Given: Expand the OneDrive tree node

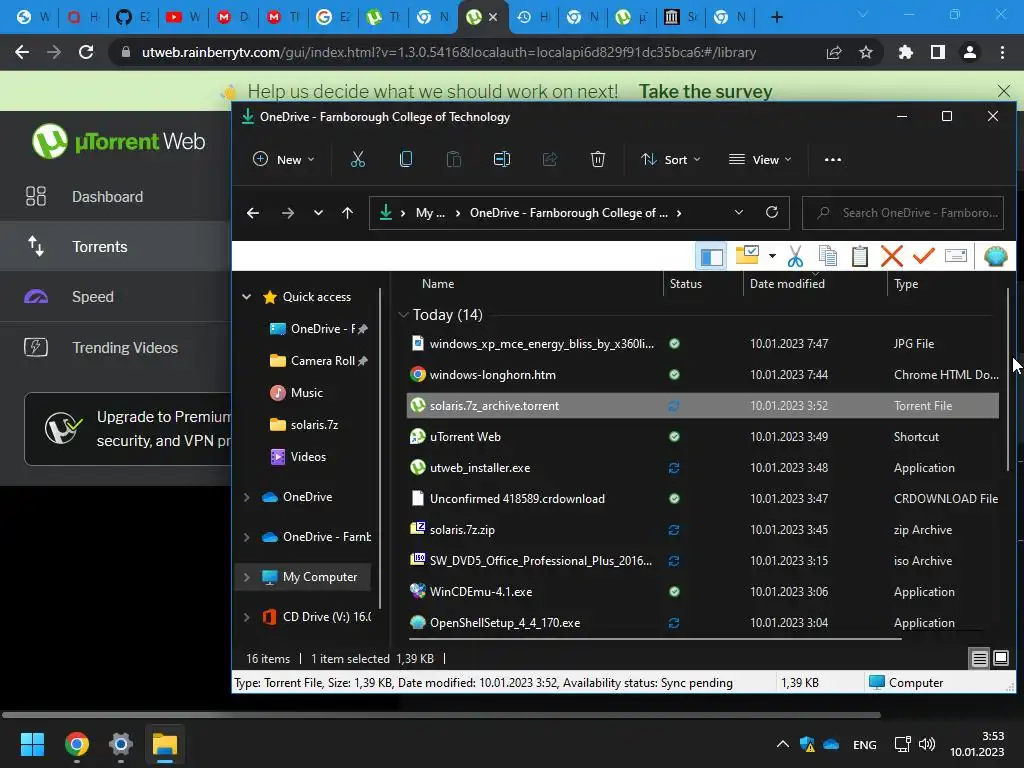Looking at the screenshot, I should pos(246,497).
